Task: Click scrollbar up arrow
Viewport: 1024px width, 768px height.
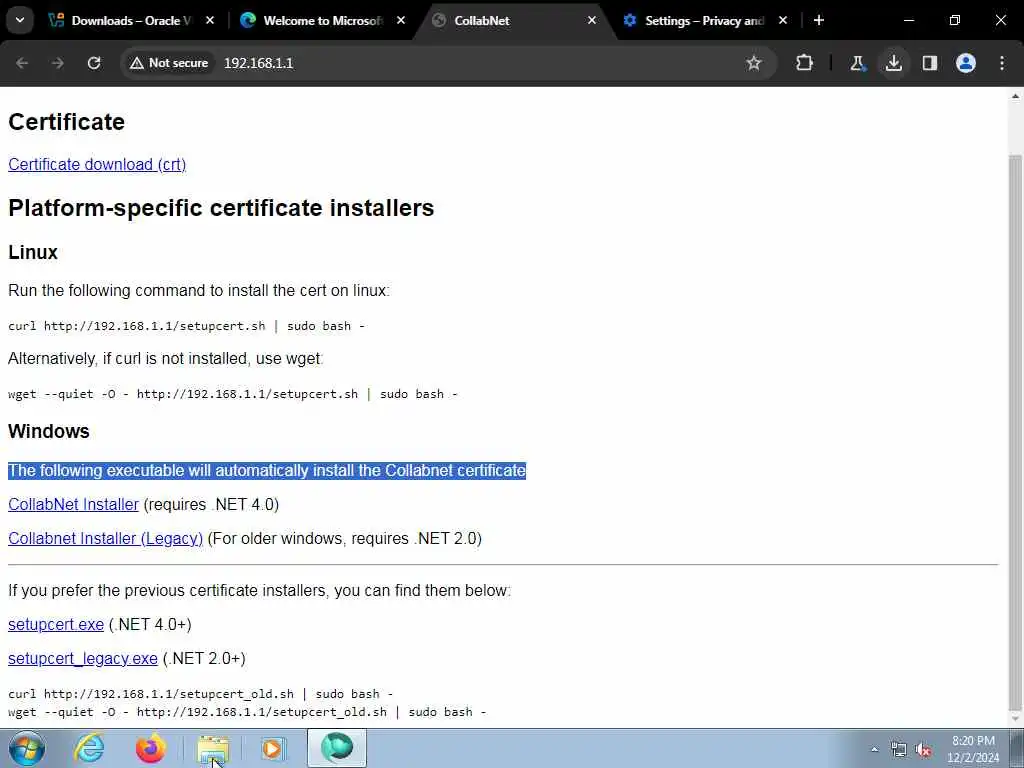Action: tap(1016, 96)
